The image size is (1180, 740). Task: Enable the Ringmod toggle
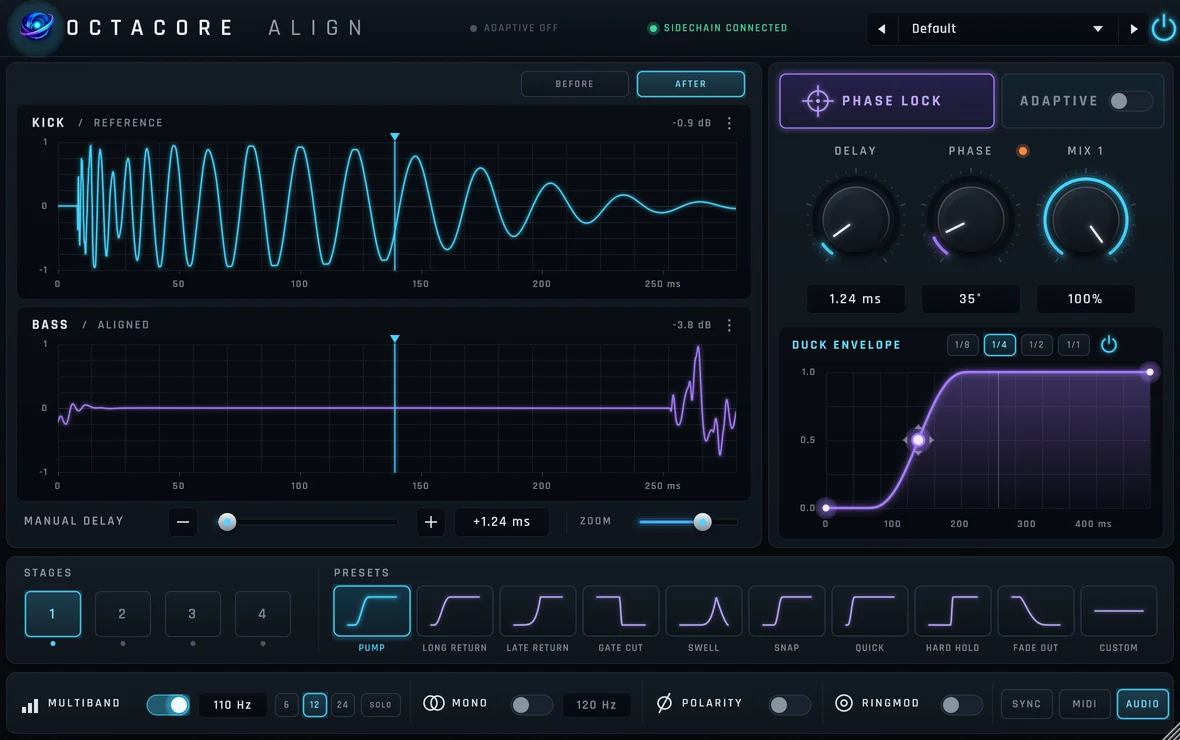tap(961, 705)
